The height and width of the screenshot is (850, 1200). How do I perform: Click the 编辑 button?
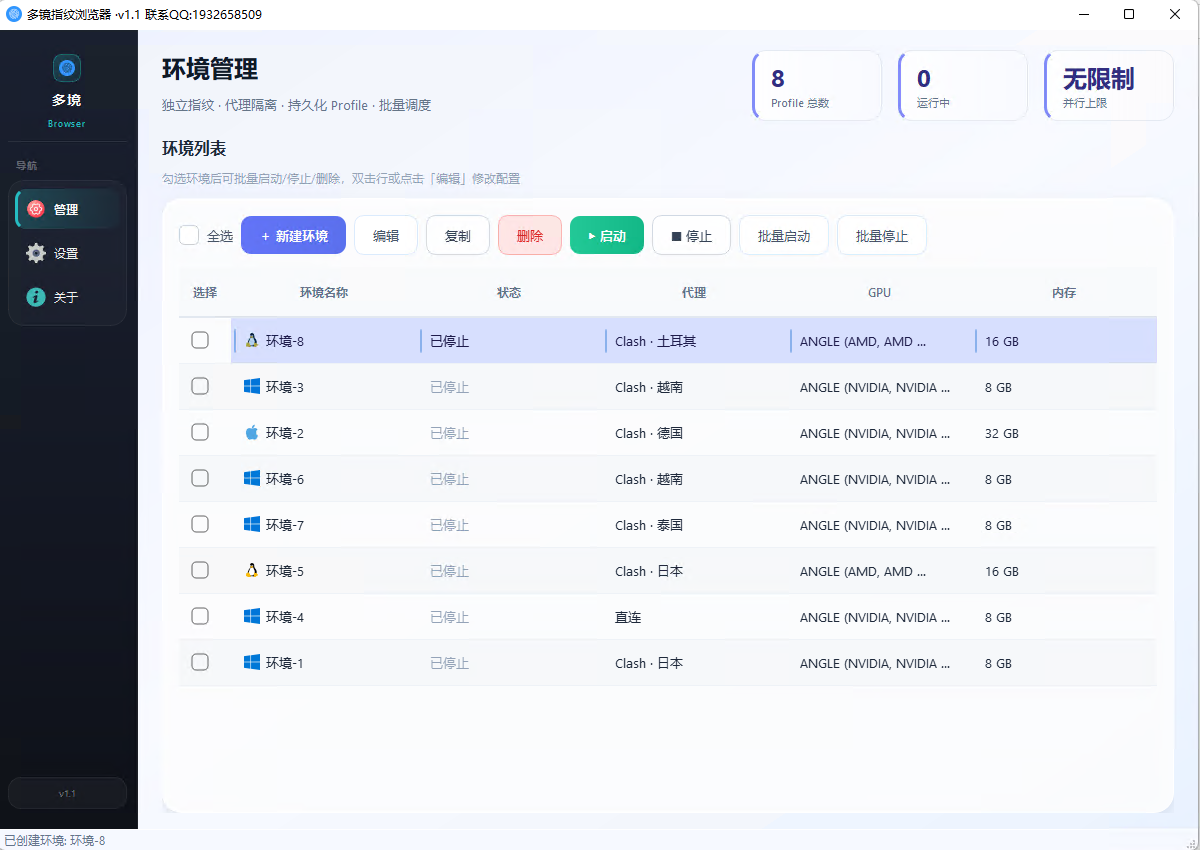pos(386,235)
